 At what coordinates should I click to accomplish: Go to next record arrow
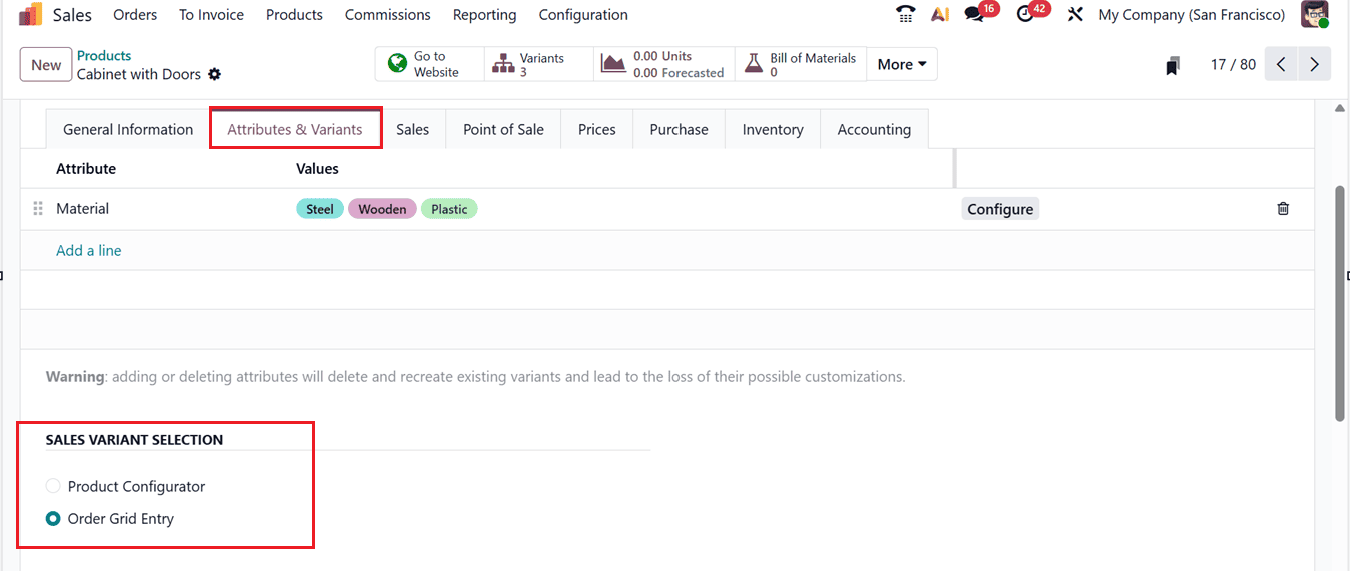pyautogui.click(x=1314, y=65)
